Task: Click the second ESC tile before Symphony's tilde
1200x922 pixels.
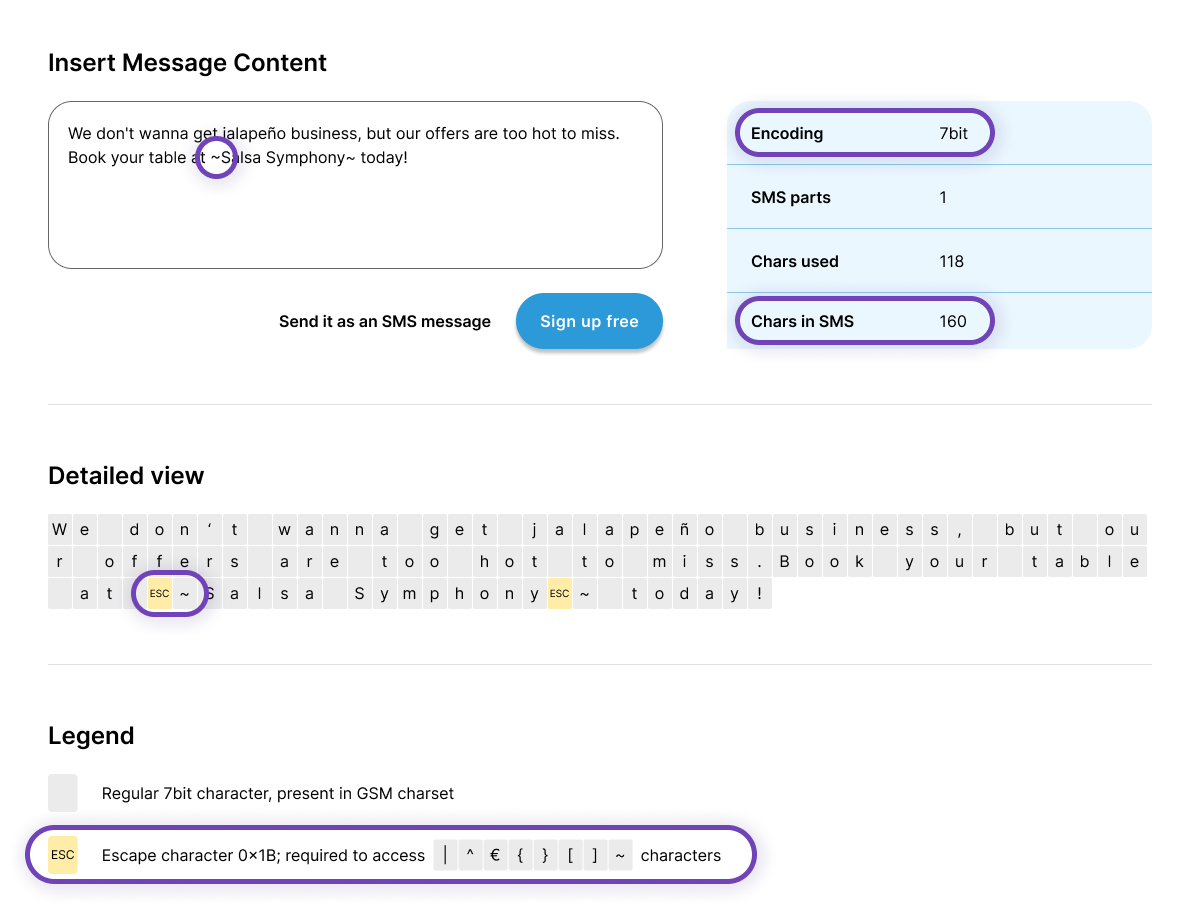Action: click(559, 593)
